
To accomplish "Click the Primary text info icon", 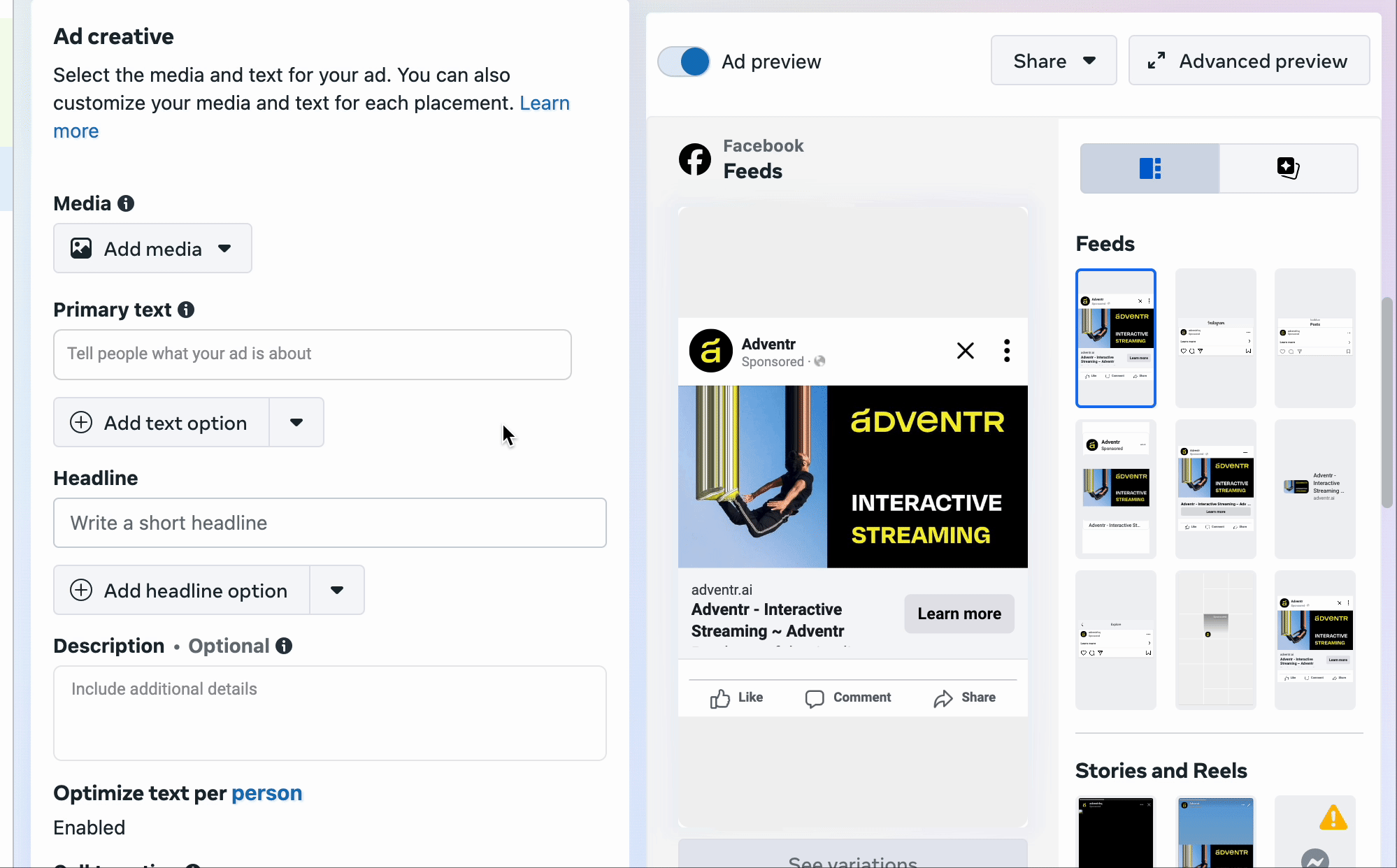I will coord(186,310).
